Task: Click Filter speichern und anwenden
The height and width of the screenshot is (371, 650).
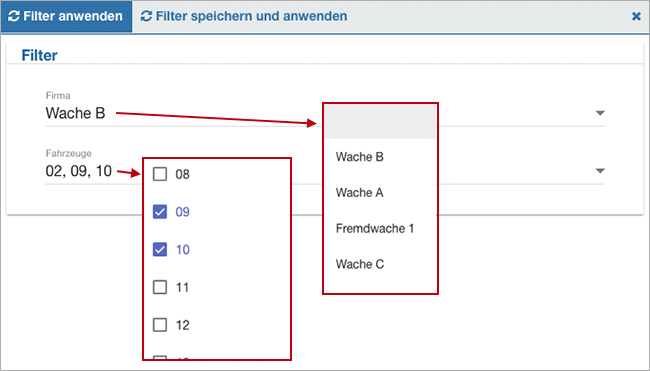Action: [244, 17]
